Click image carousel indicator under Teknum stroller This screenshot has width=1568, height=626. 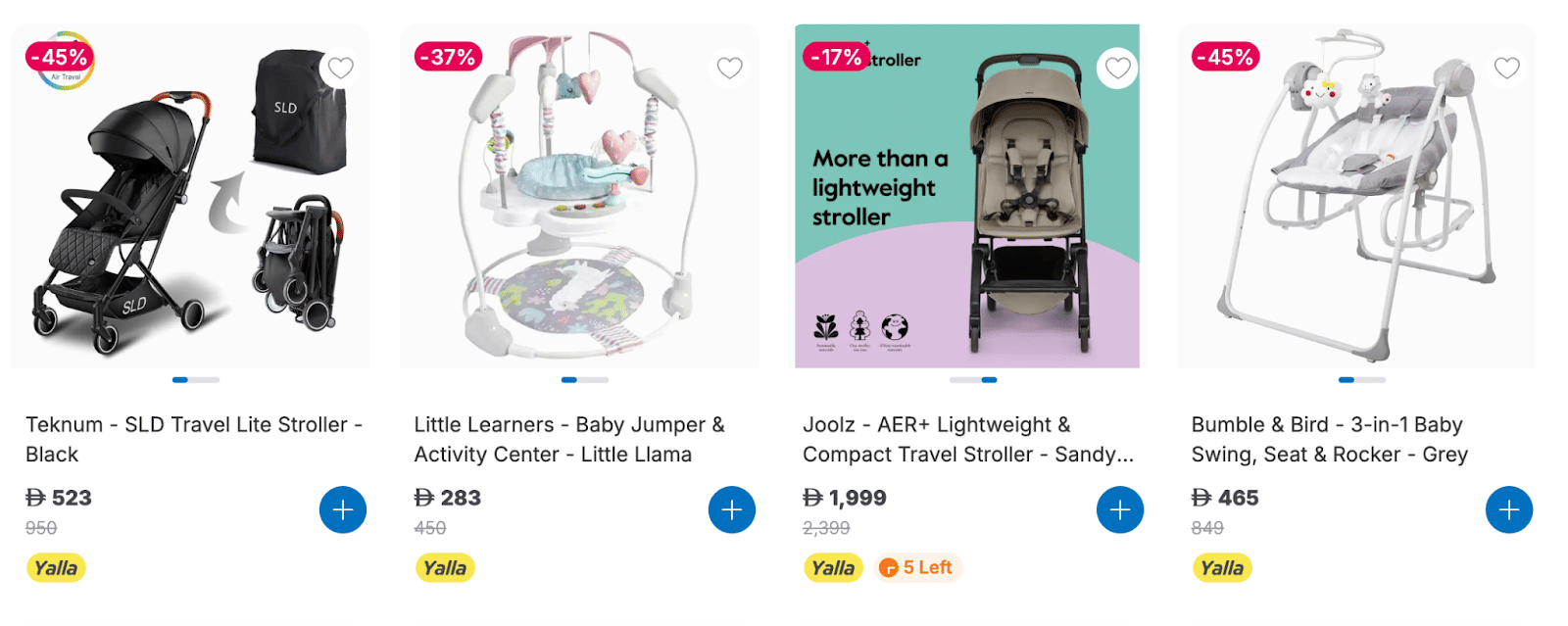(196, 379)
